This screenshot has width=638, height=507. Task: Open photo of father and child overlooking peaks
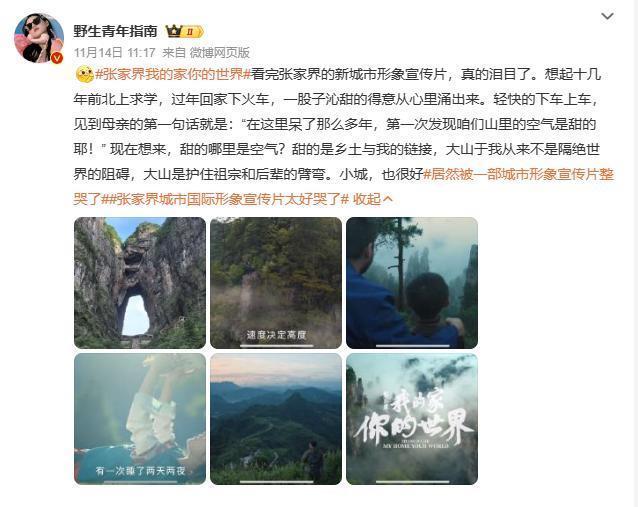click(412, 283)
